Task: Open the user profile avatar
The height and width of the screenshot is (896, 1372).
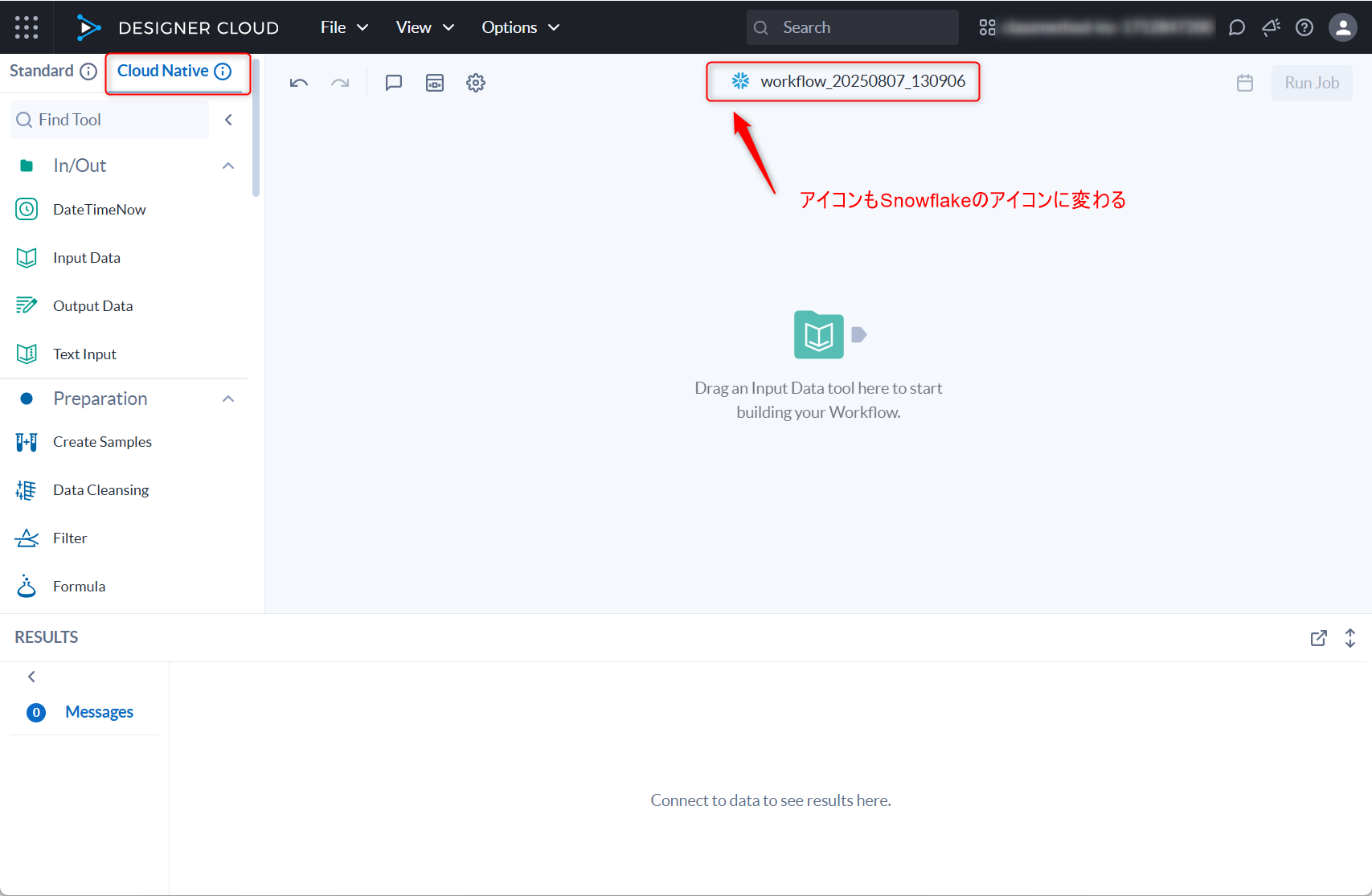Action: coord(1343,27)
